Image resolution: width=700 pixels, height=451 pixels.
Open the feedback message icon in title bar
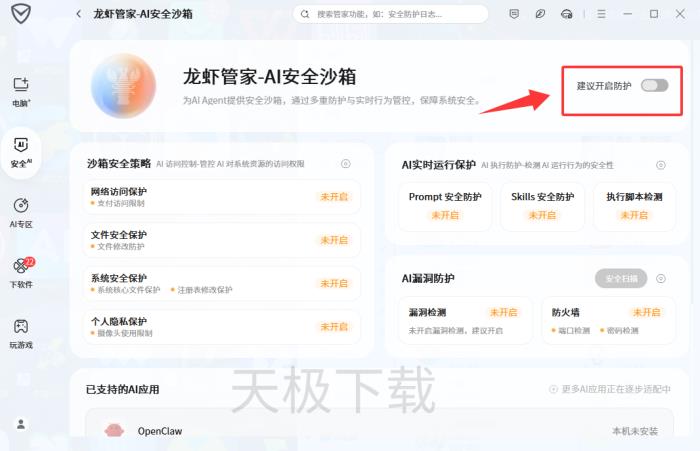tap(514, 14)
